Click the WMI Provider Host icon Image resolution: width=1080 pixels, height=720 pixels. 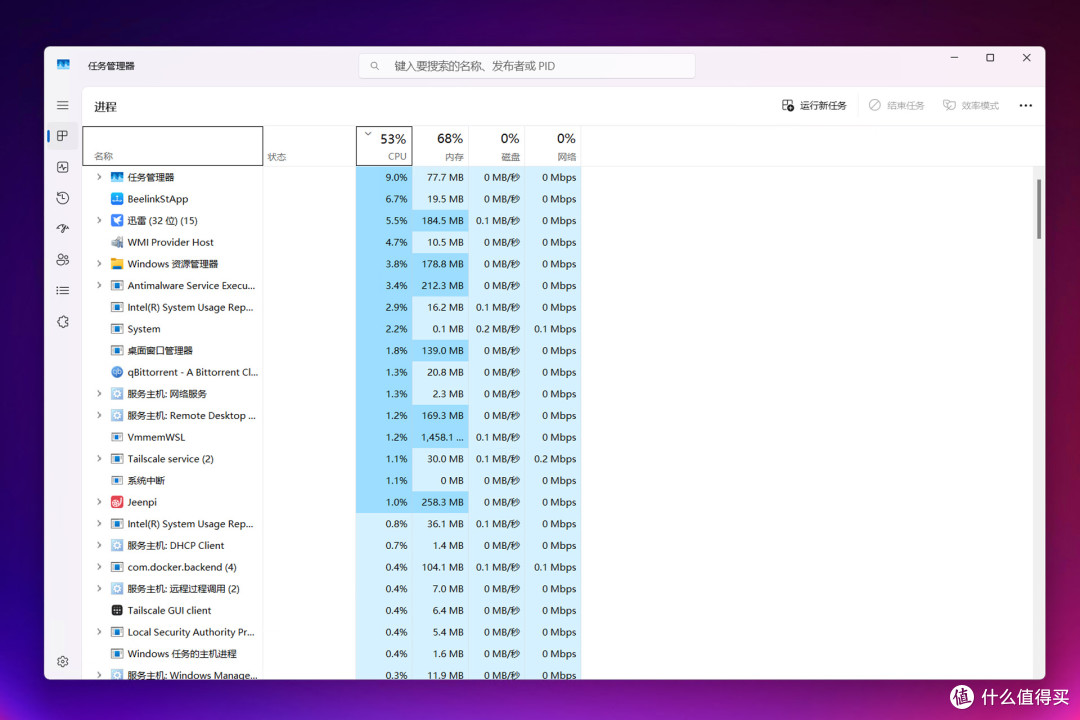pos(117,243)
